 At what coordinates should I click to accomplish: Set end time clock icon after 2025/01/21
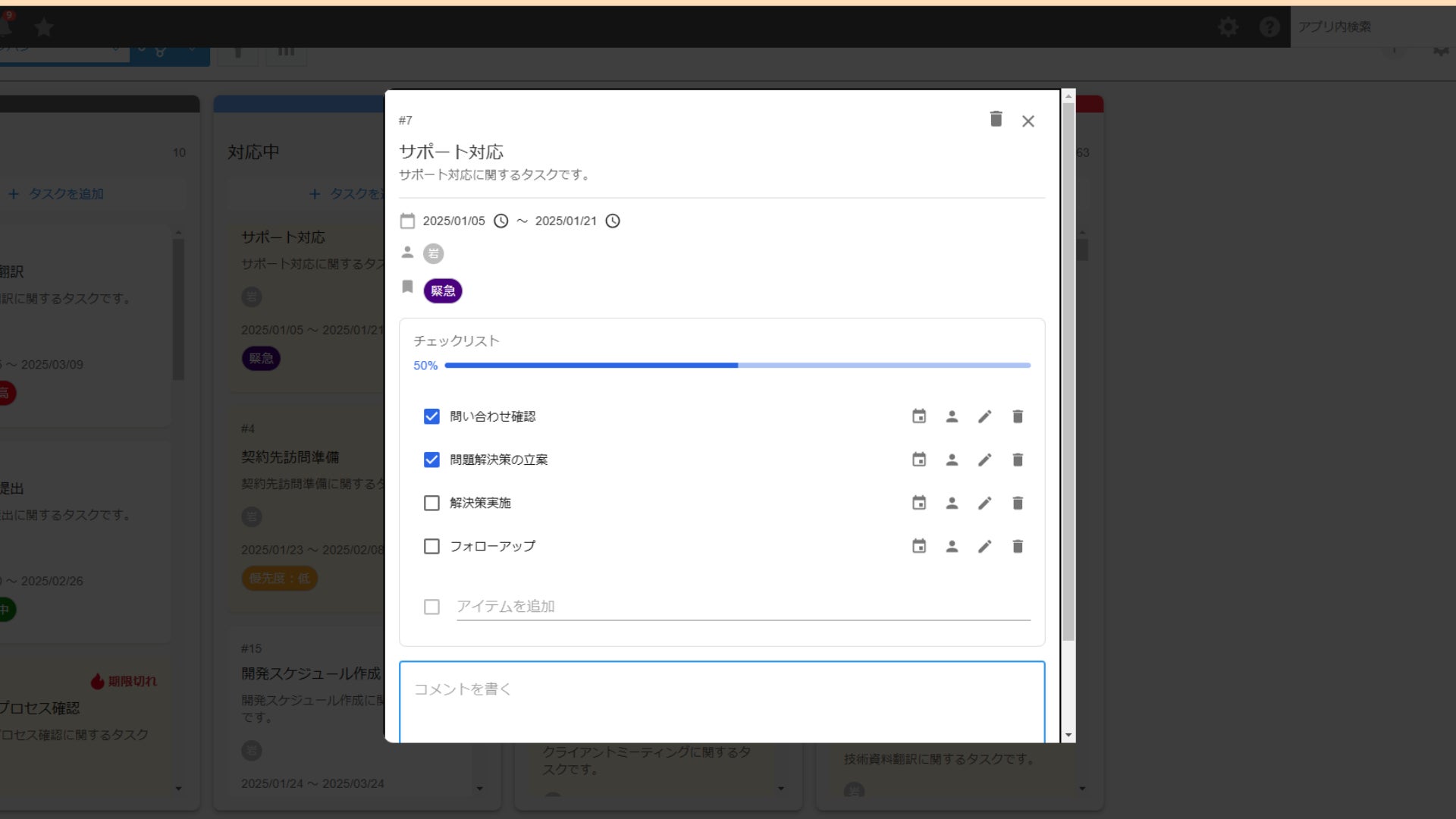(x=613, y=221)
